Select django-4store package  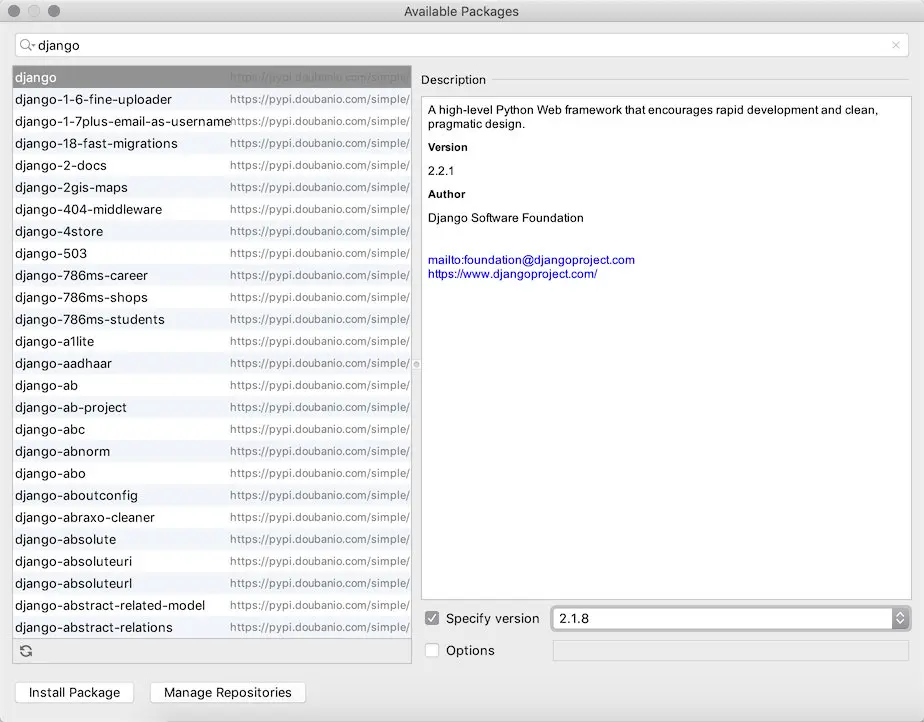point(212,232)
